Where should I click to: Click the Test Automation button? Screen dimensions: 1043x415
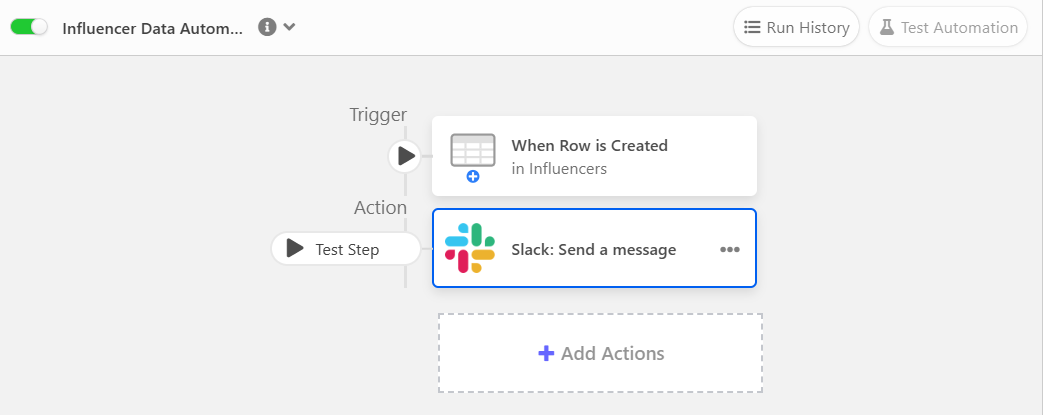pos(947,27)
